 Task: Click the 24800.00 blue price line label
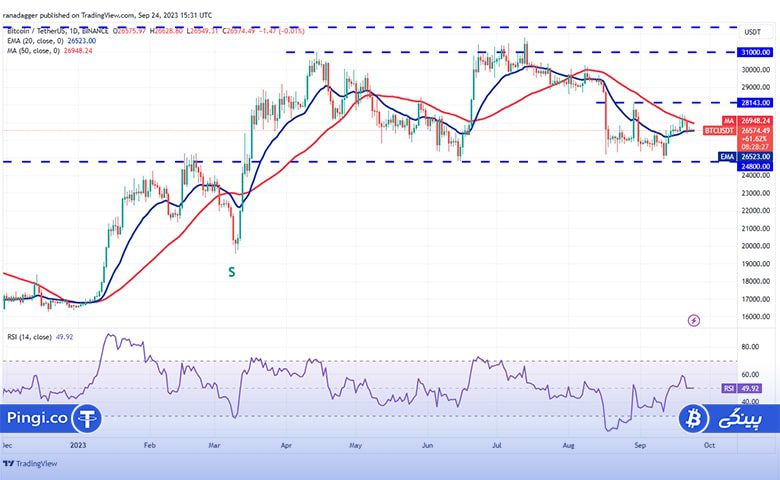tap(755, 167)
